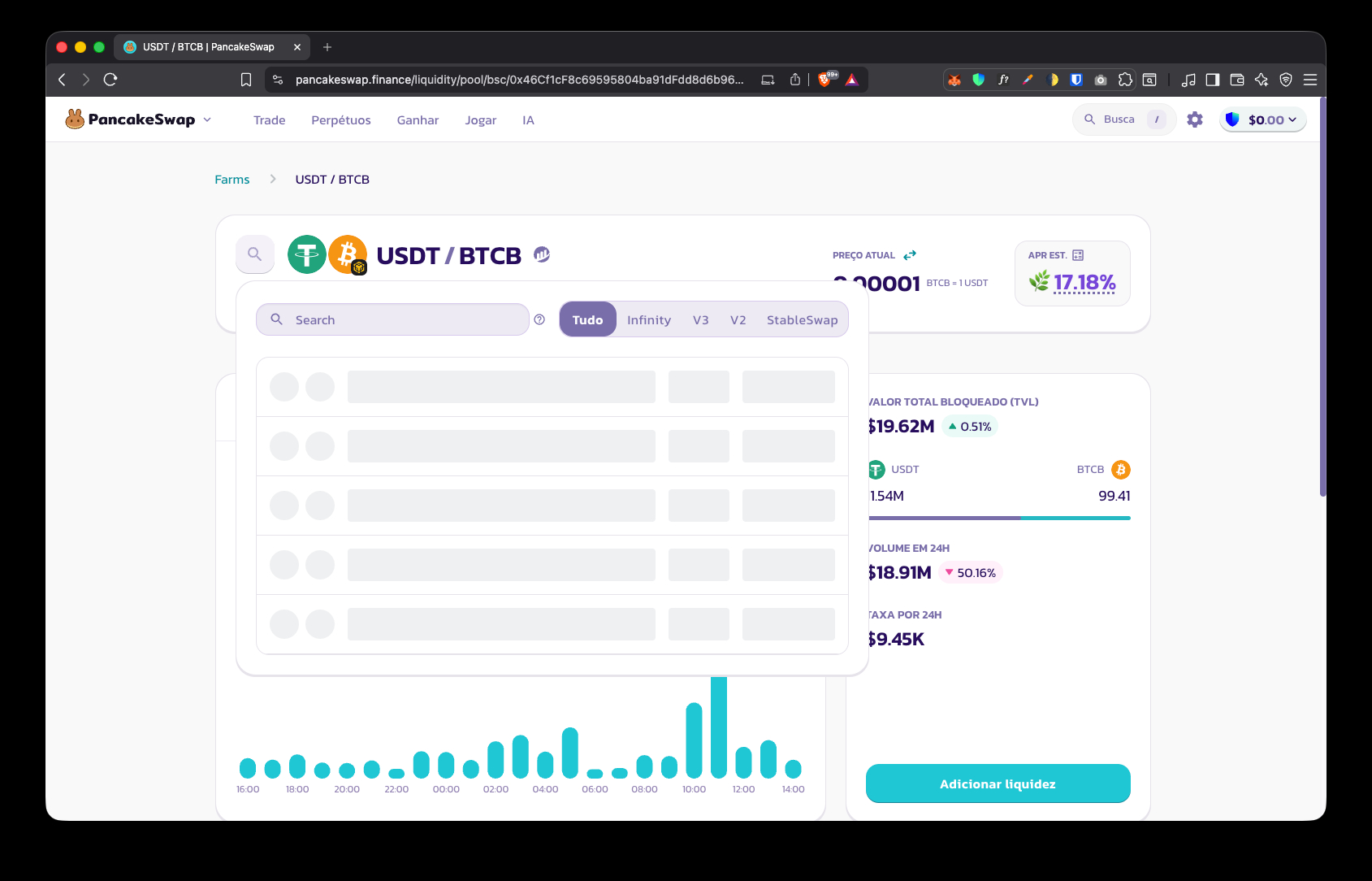Click the $19.62M TVL value
The height and width of the screenshot is (881, 1372).
click(901, 426)
